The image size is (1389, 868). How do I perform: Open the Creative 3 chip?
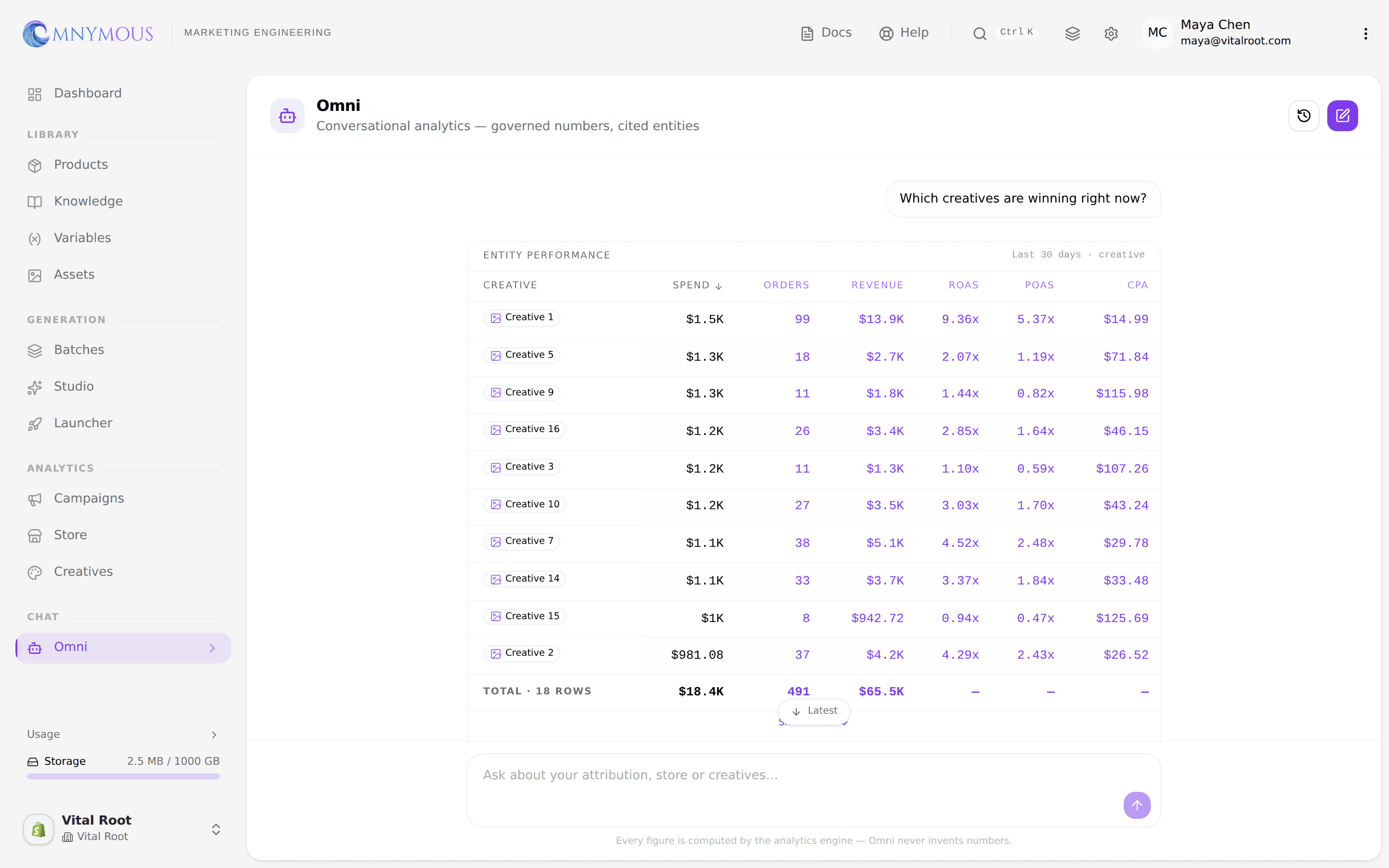tap(522, 467)
